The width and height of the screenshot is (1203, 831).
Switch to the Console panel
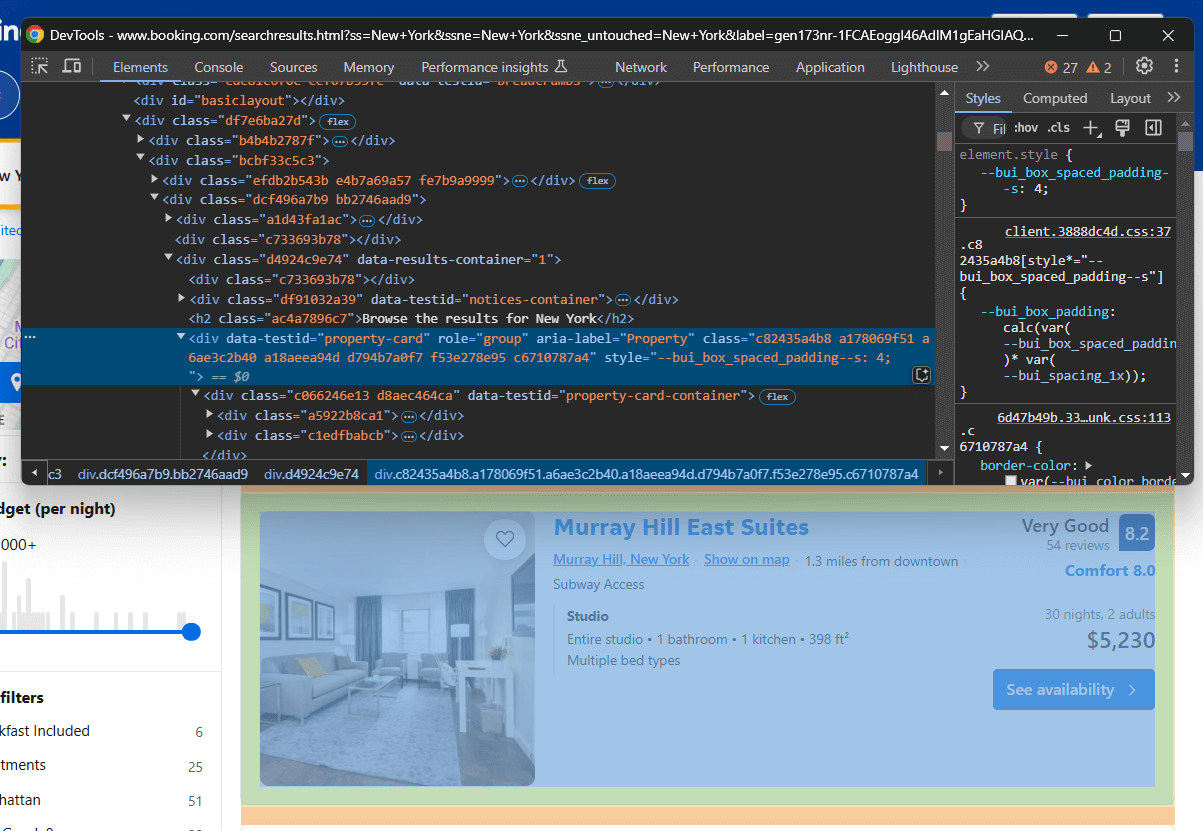[x=218, y=67]
